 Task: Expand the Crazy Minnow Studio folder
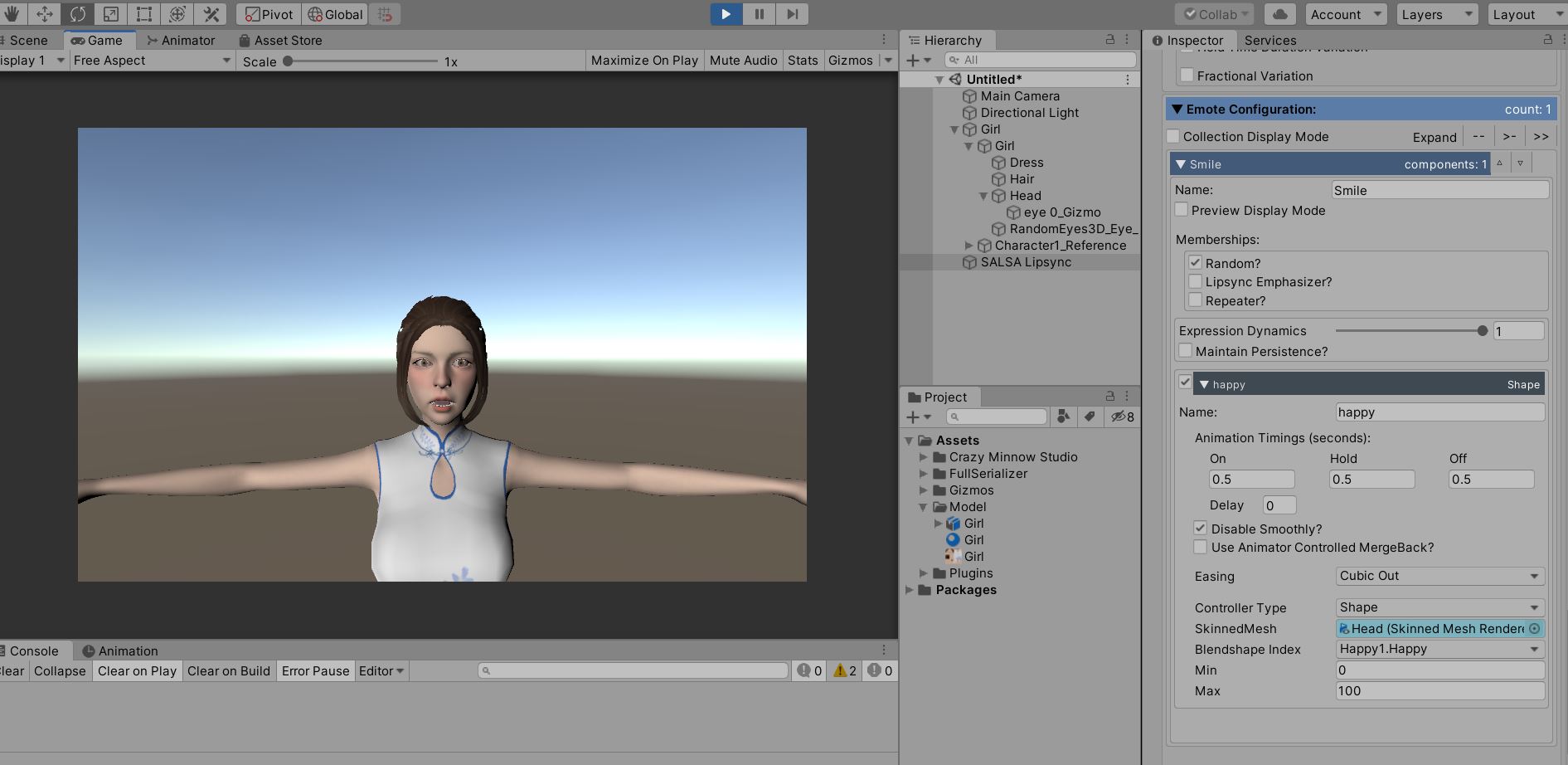coord(924,457)
